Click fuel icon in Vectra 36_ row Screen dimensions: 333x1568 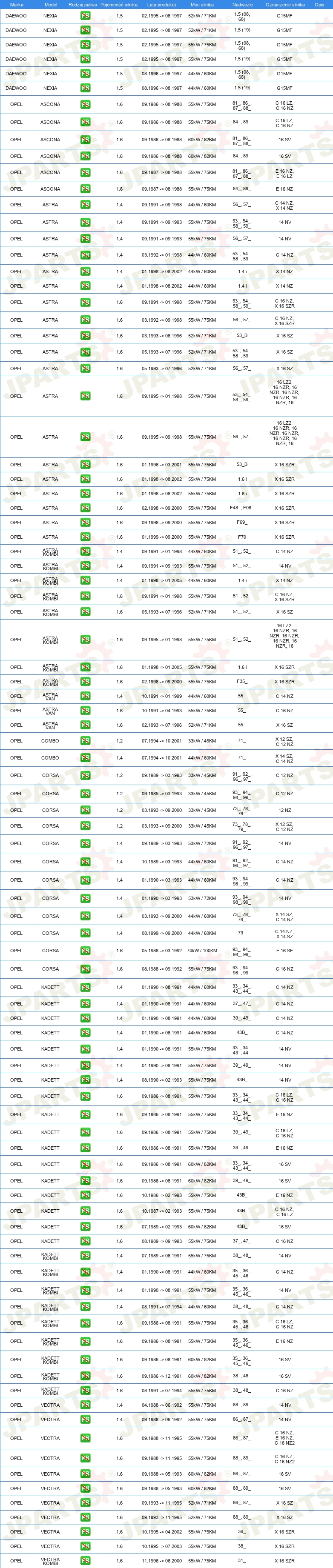[85, 1531]
